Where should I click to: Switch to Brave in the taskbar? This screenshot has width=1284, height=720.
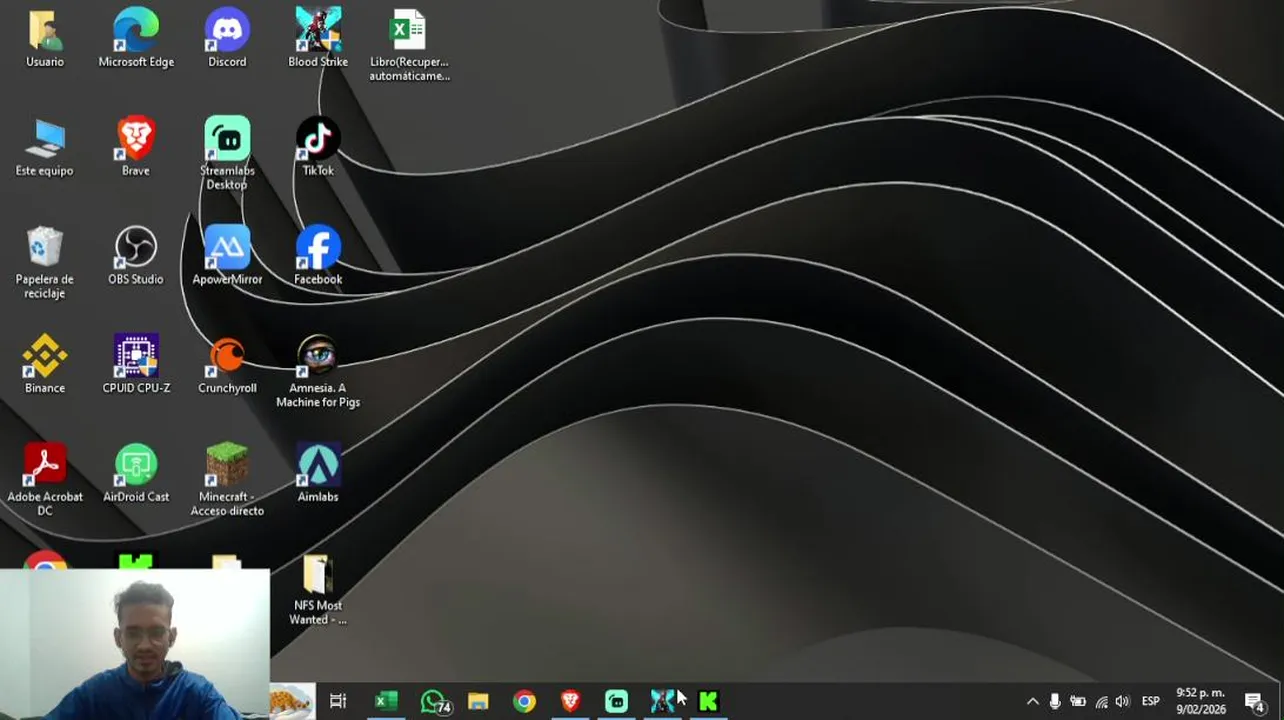(570, 701)
